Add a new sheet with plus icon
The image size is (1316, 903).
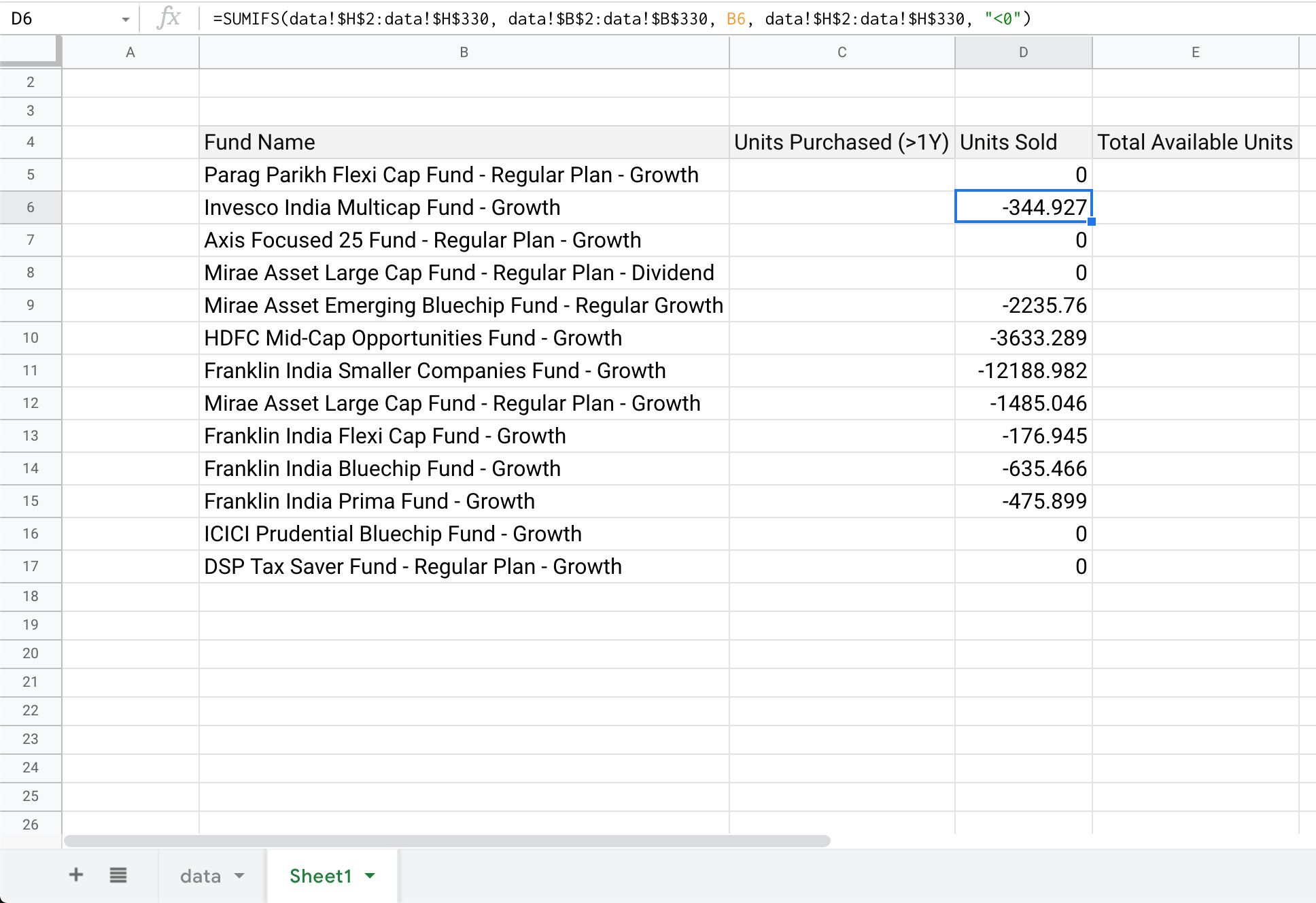(76, 874)
